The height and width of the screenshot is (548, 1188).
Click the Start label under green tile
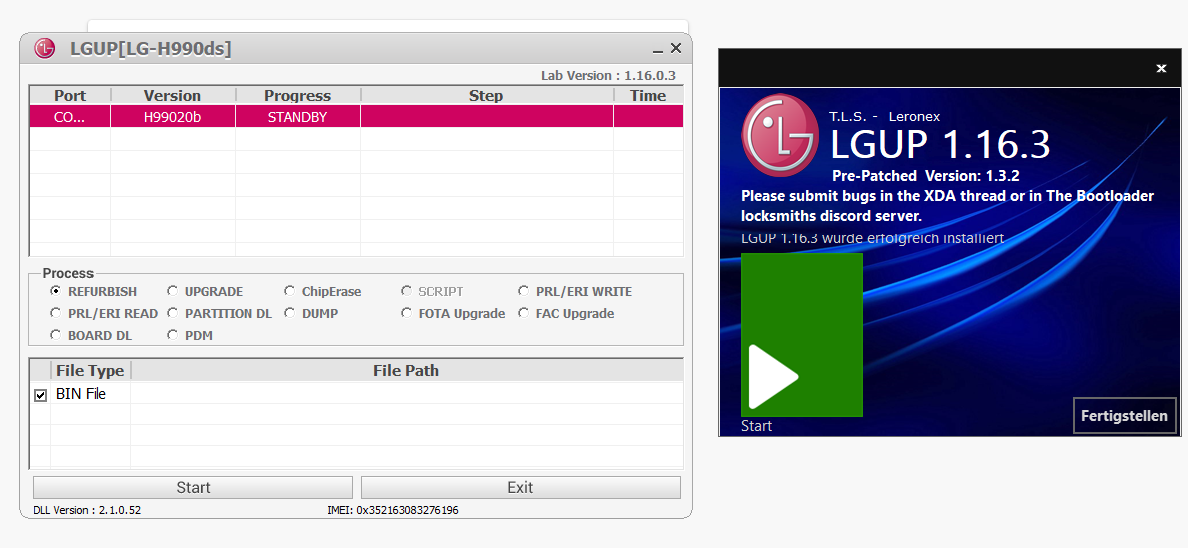pyautogui.click(x=756, y=426)
